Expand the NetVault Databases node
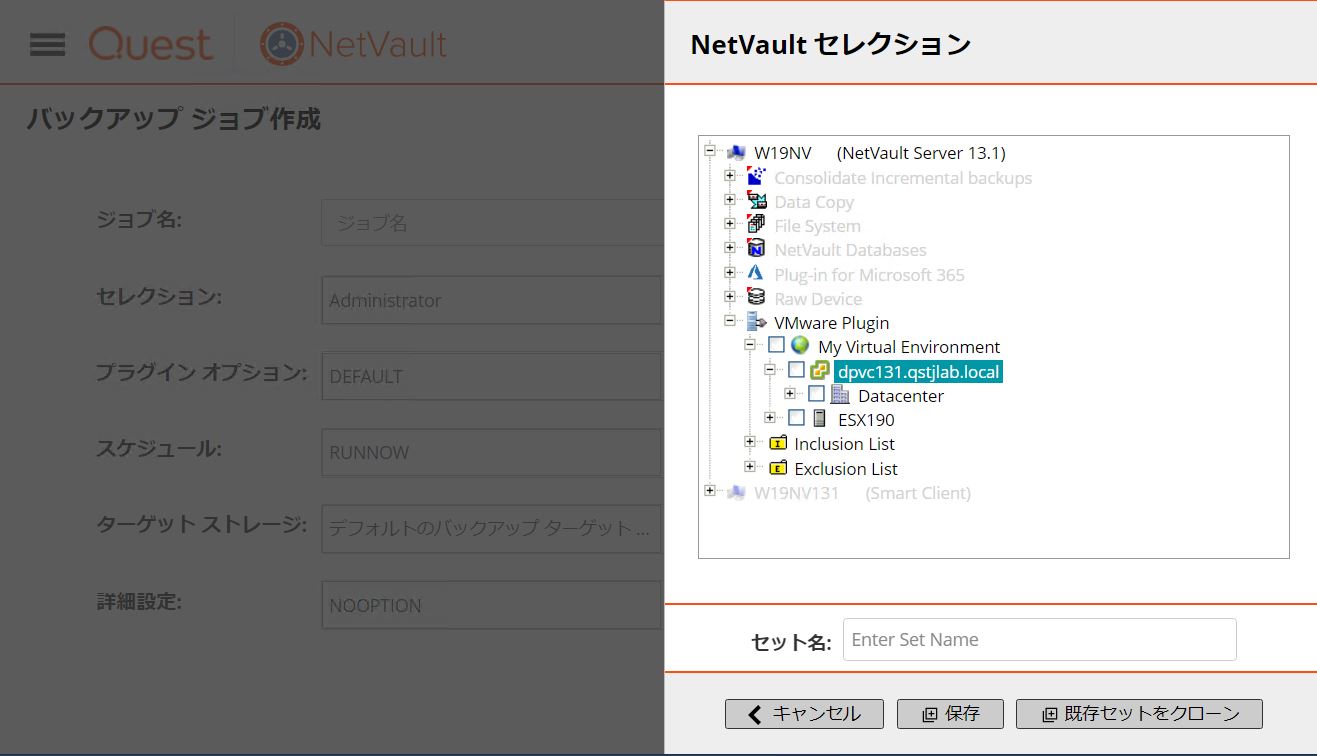 tap(730, 248)
